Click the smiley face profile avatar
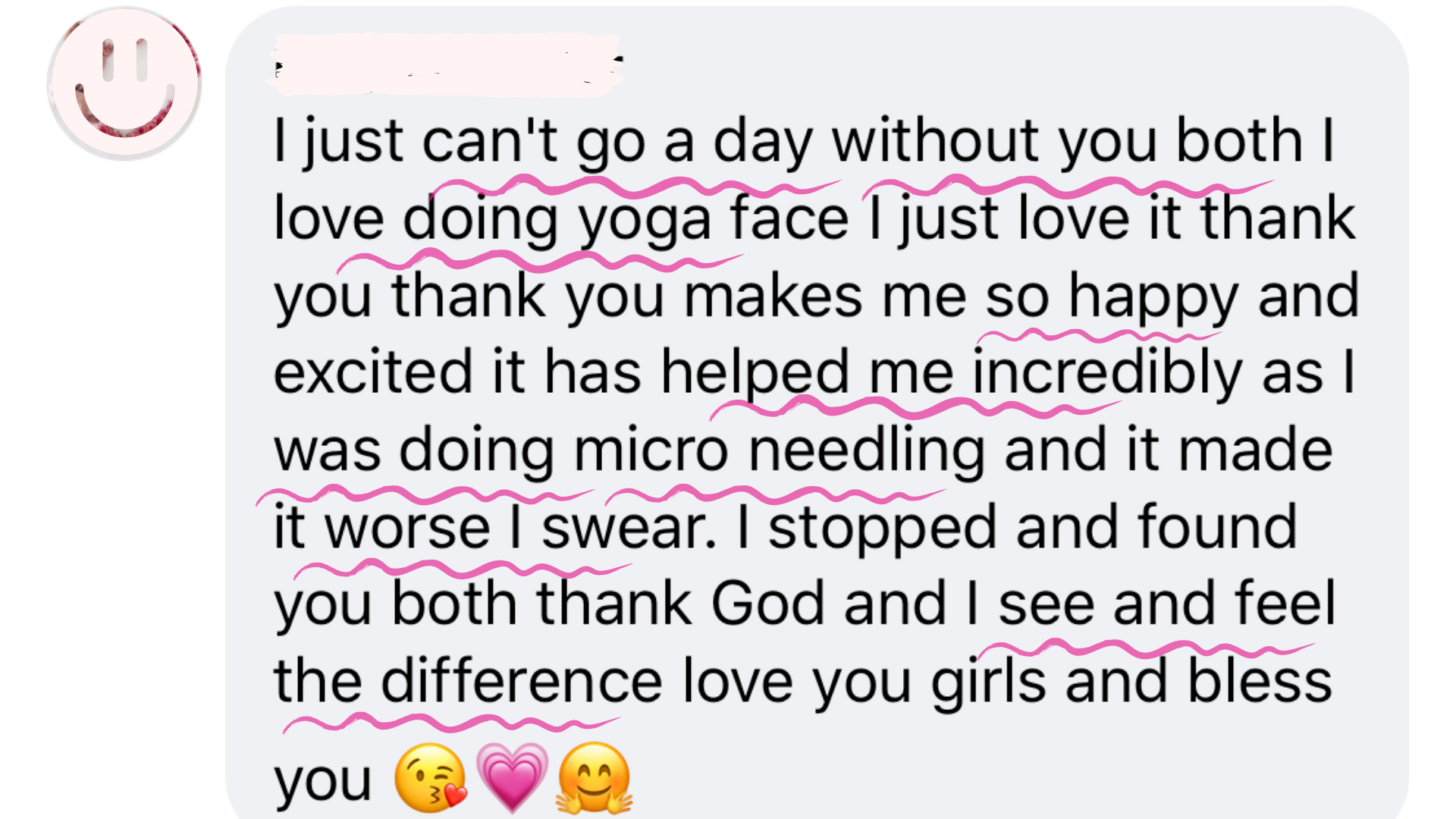This screenshot has width=1456, height=819. [x=125, y=83]
